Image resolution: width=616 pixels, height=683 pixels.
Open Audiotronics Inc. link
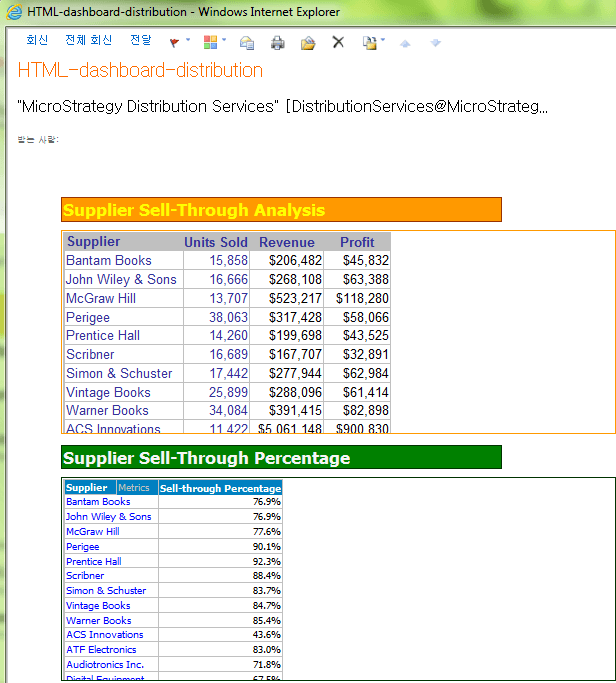[105, 665]
